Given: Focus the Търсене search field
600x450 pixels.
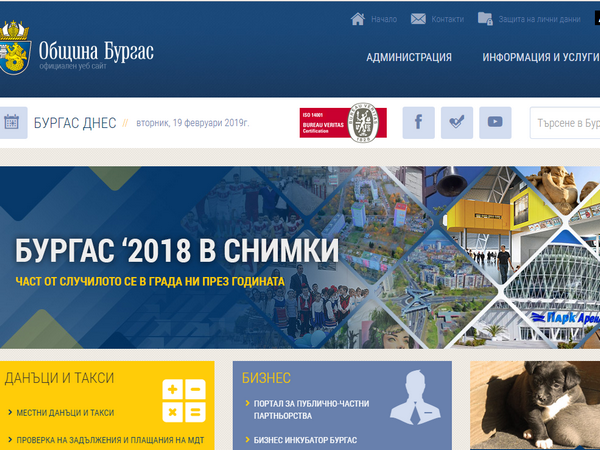Looking at the screenshot, I should [x=565, y=123].
